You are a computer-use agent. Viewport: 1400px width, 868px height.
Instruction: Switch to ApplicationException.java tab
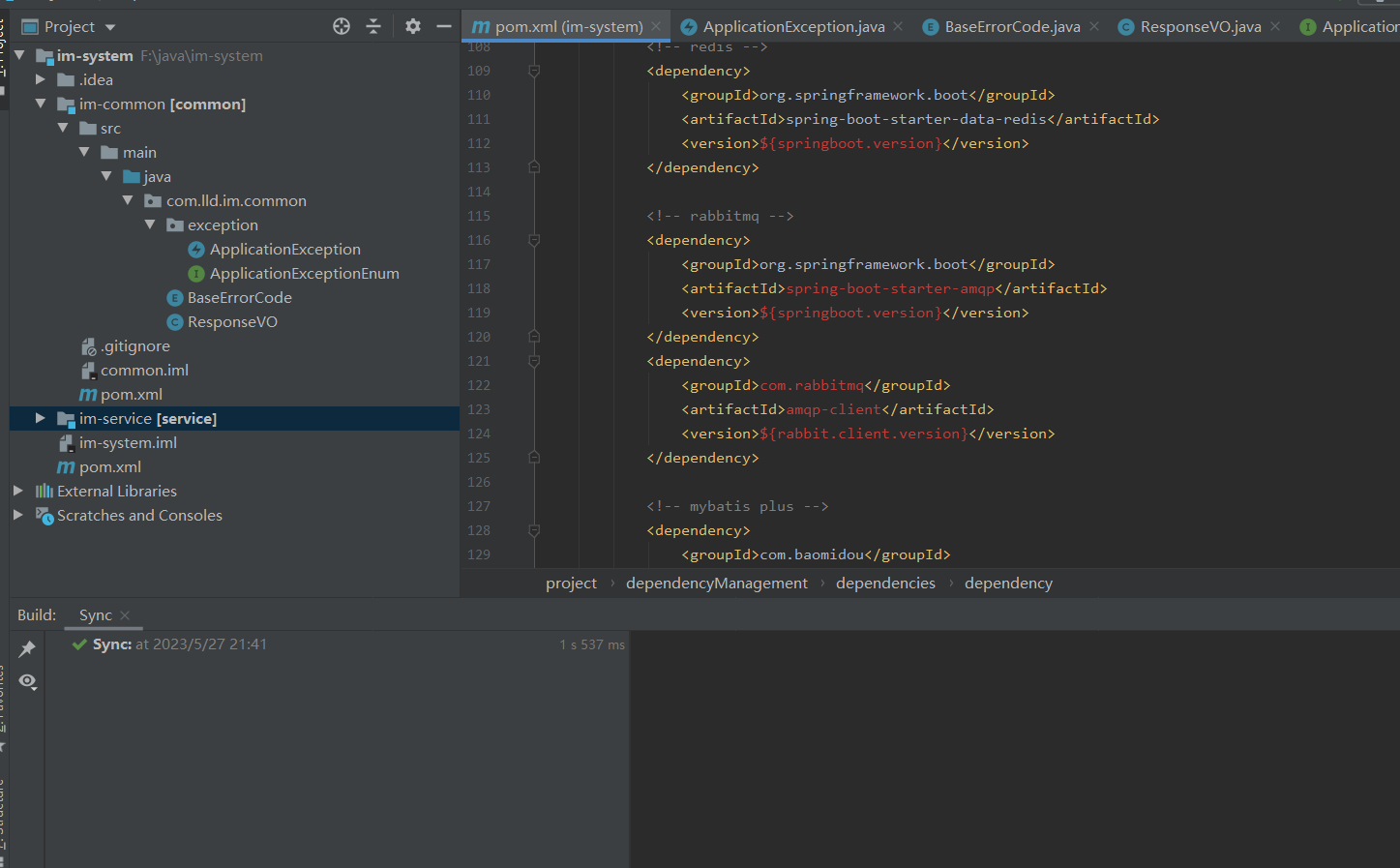click(792, 27)
